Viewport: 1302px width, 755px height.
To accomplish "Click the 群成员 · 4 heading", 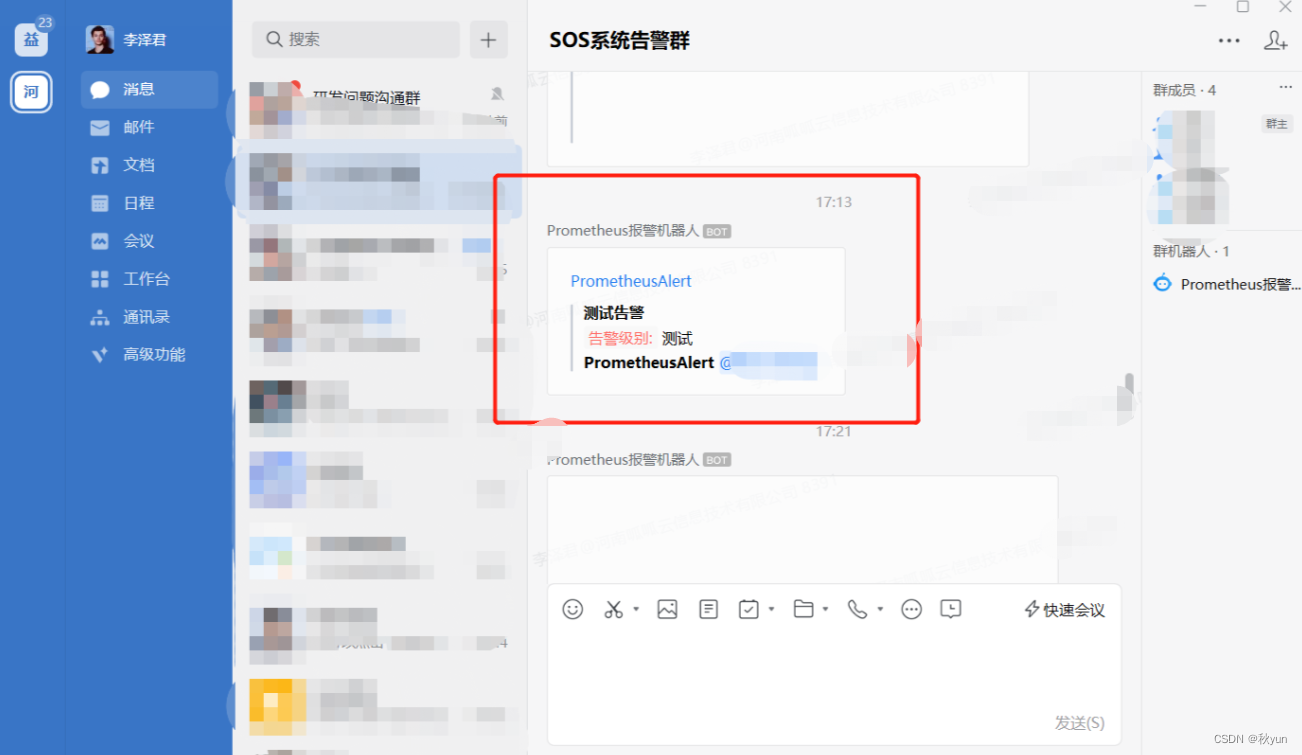I will [1184, 90].
